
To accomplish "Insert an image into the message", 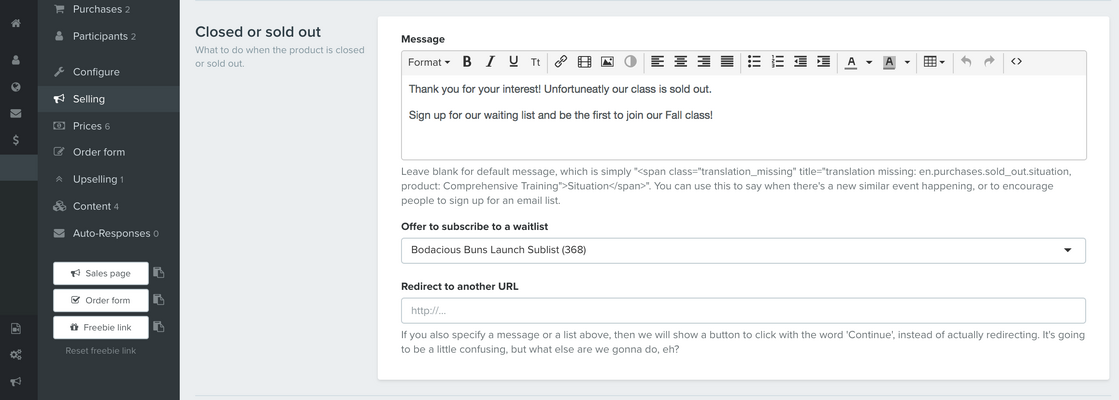I will (607, 62).
